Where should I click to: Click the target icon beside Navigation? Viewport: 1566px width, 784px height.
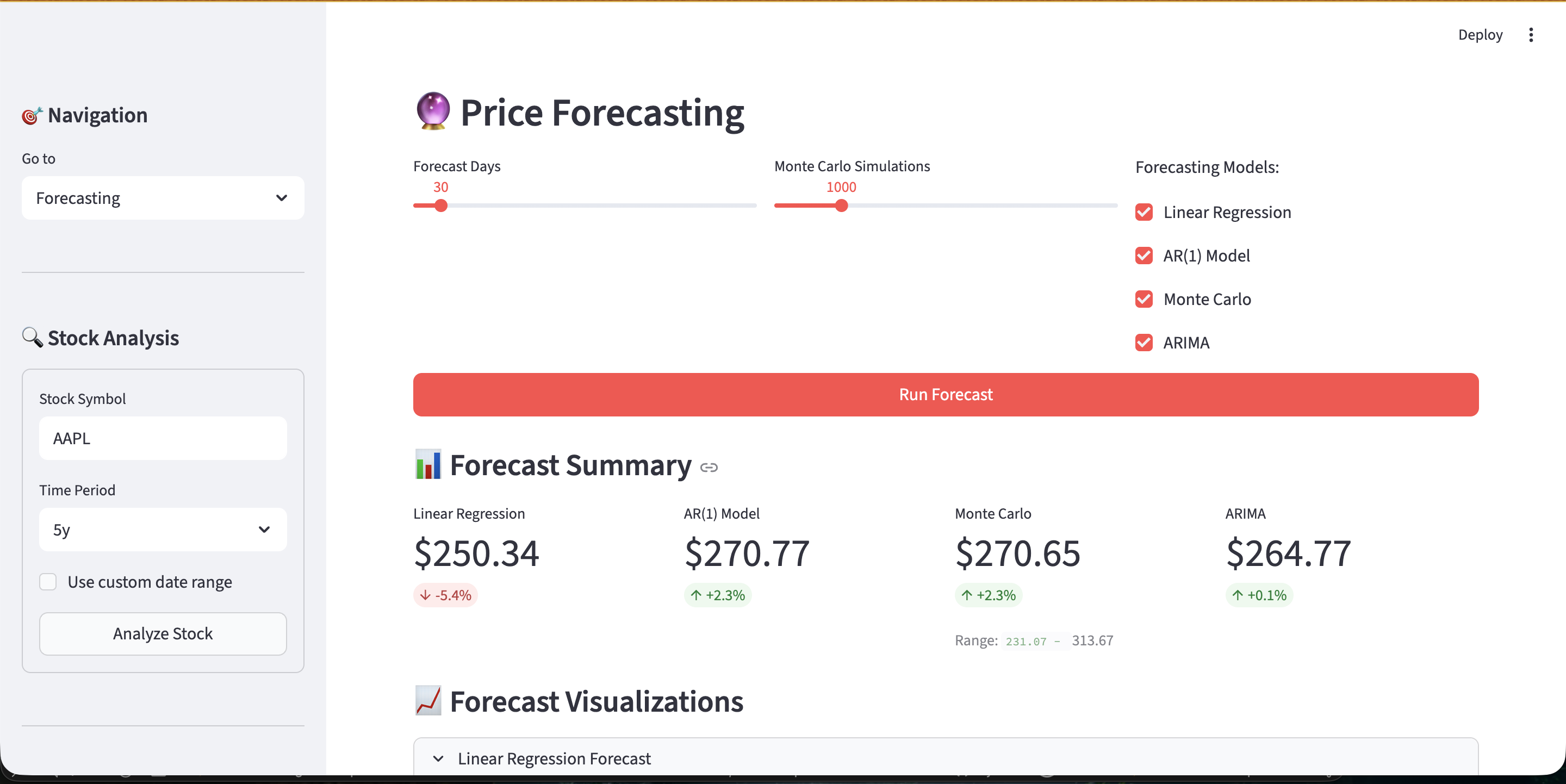click(32, 115)
